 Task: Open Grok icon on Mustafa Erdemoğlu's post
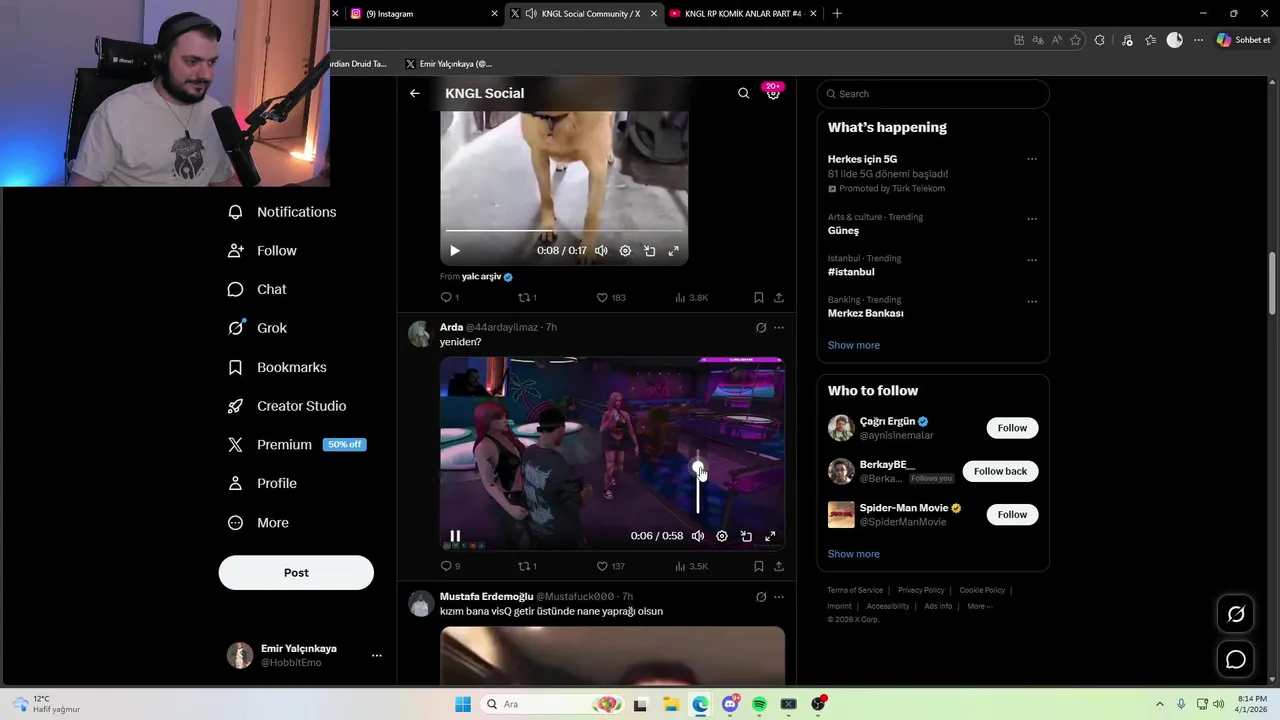761,597
